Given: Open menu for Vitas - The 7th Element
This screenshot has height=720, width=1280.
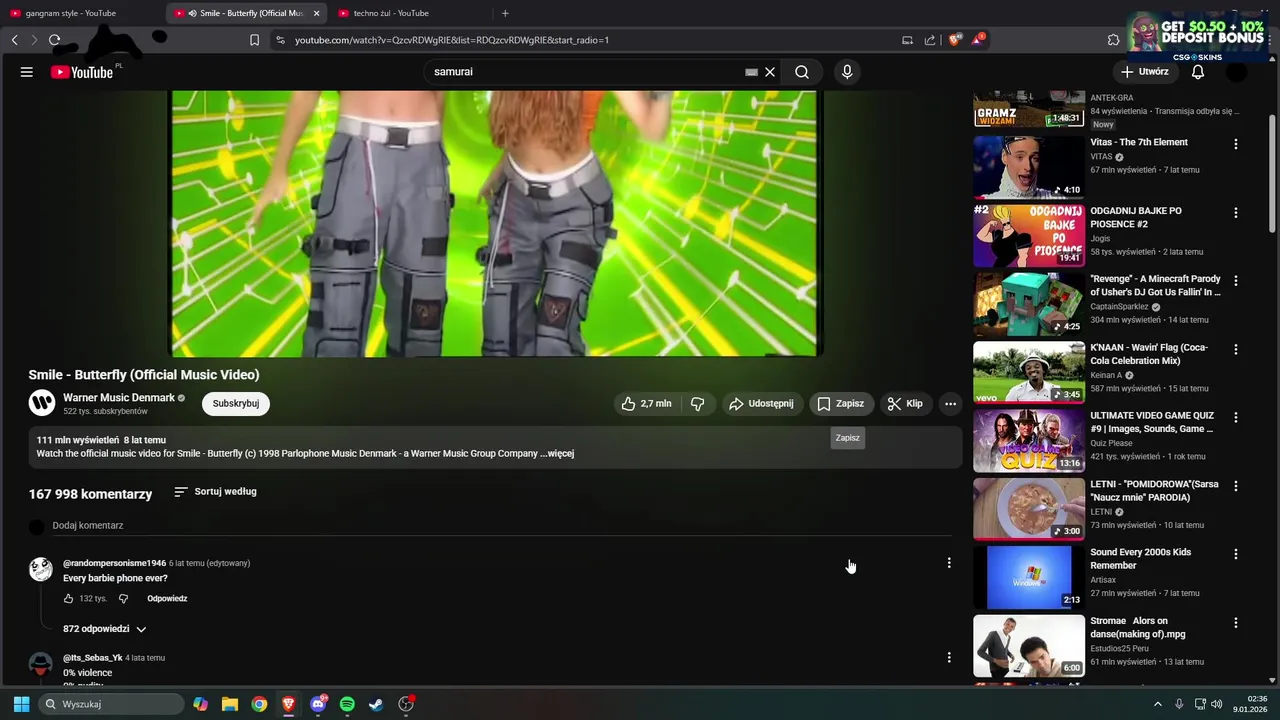Looking at the screenshot, I should (x=1236, y=144).
